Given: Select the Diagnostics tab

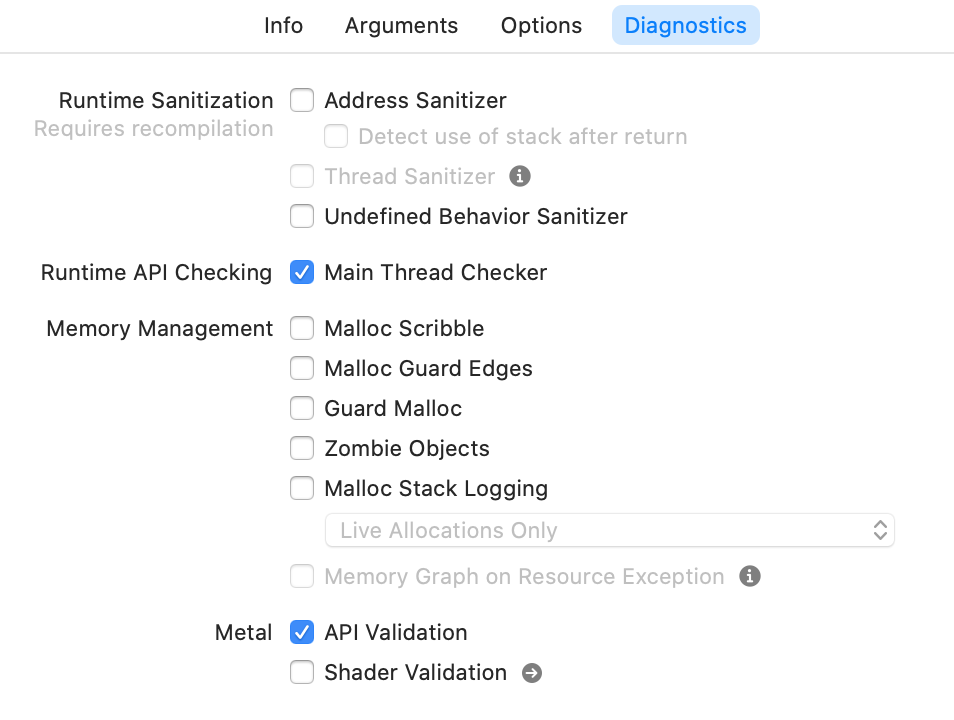Looking at the screenshot, I should 685,26.
